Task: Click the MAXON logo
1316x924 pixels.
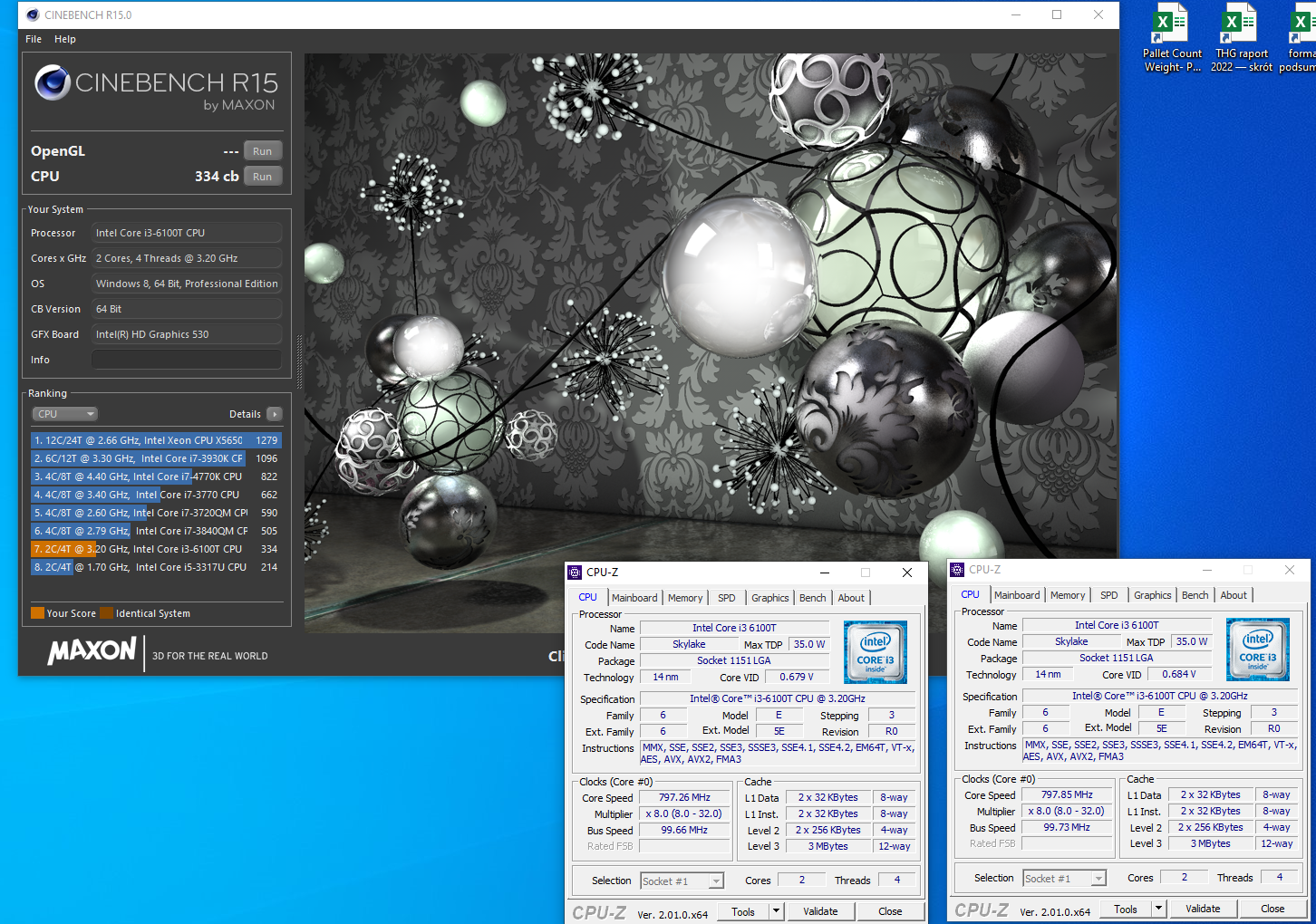Action: tap(92, 651)
